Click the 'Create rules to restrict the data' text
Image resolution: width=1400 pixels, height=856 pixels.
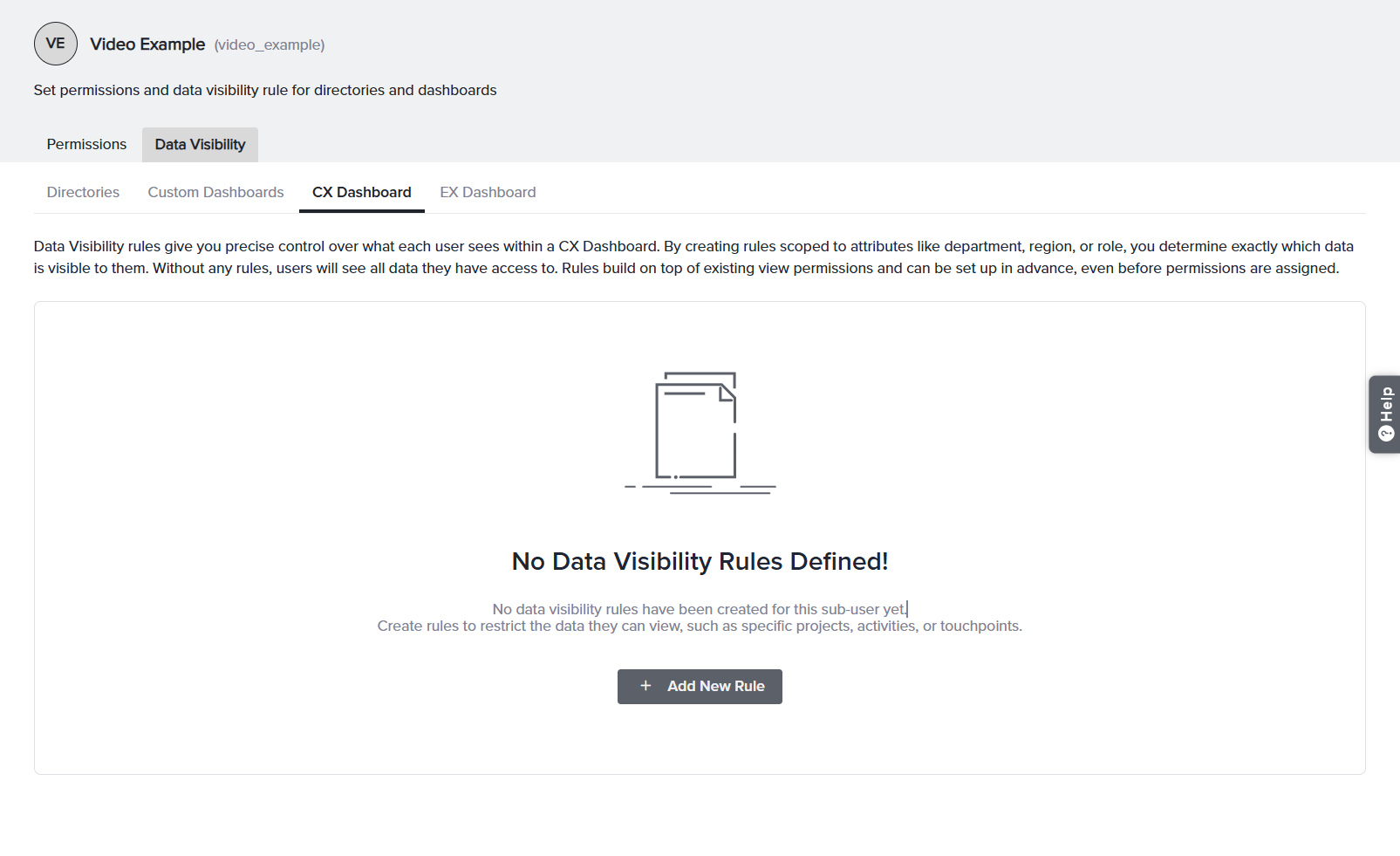(700, 627)
